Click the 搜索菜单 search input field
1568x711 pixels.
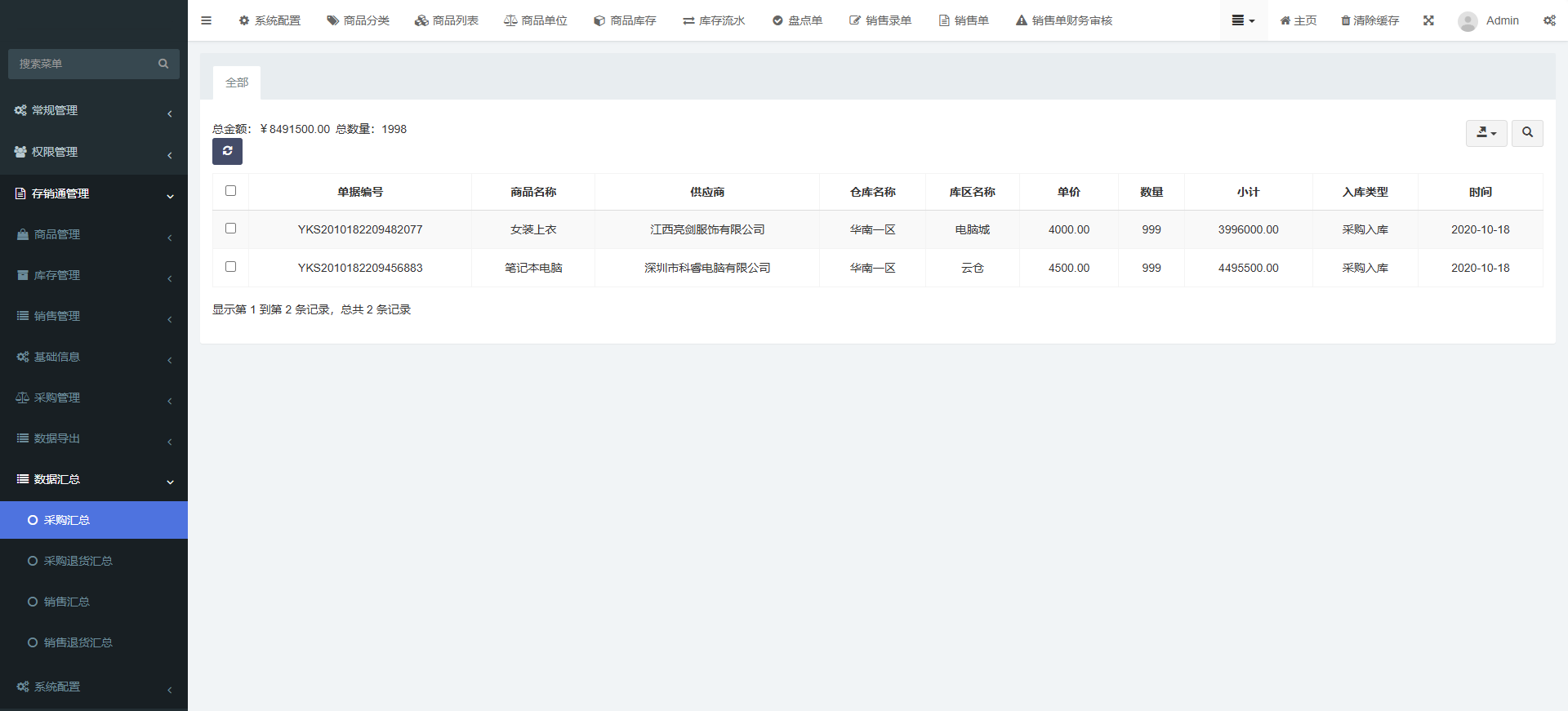[x=82, y=64]
